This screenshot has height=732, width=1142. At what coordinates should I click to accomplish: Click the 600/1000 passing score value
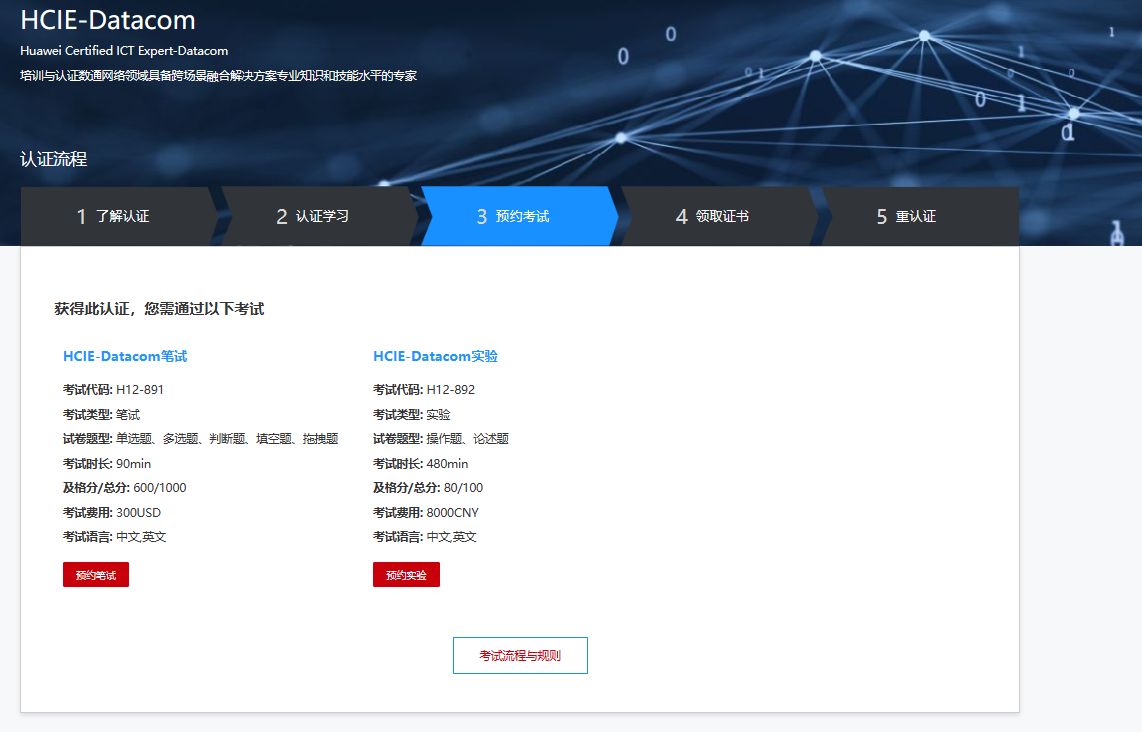click(x=160, y=488)
